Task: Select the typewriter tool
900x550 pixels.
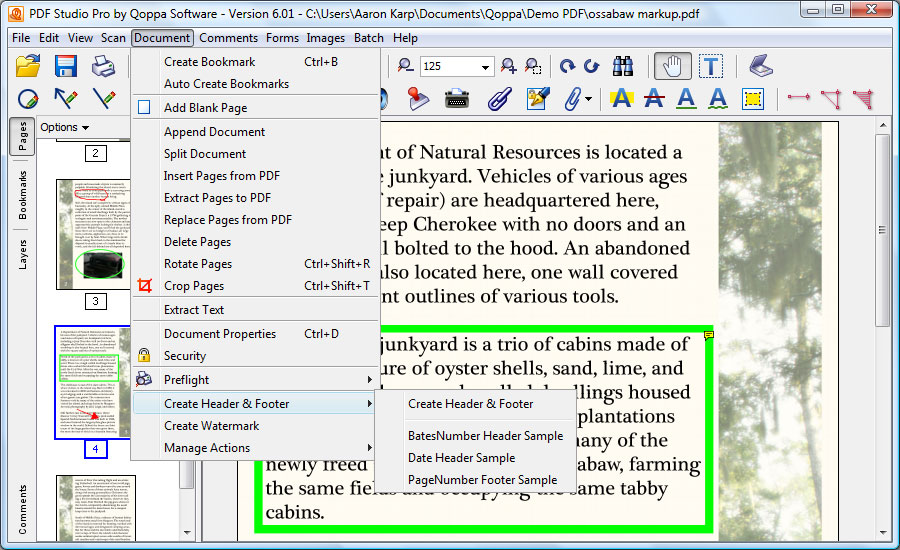Action: pyautogui.click(x=457, y=99)
